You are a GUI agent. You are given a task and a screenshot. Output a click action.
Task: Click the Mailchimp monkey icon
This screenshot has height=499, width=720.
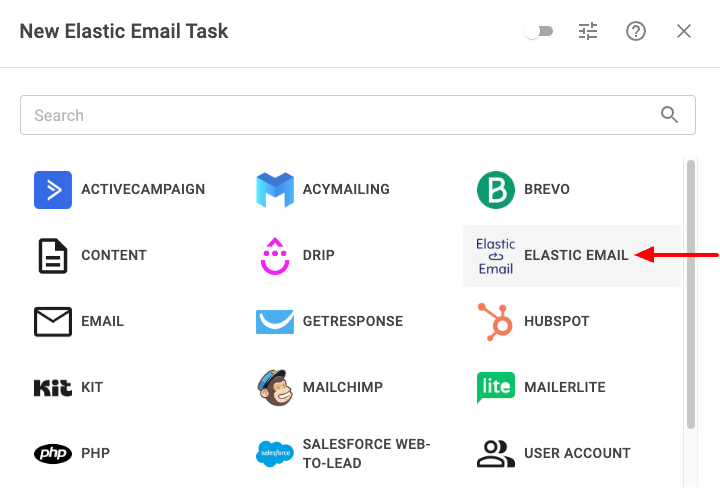[x=275, y=387]
